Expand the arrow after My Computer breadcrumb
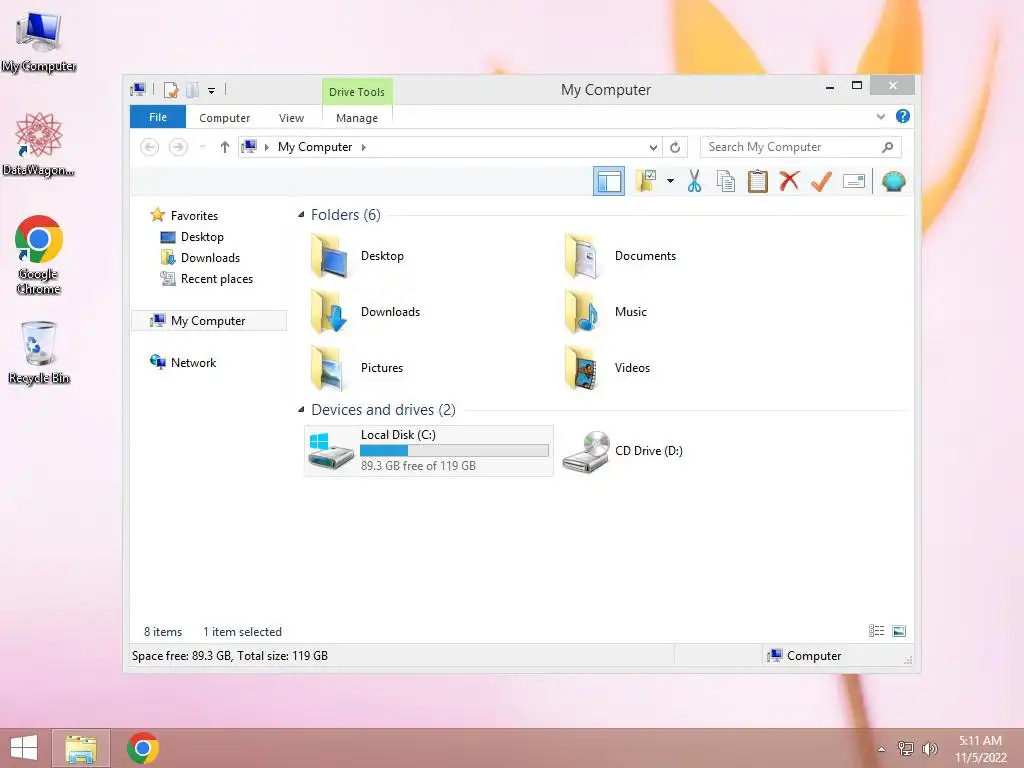 click(x=364, y=147)
